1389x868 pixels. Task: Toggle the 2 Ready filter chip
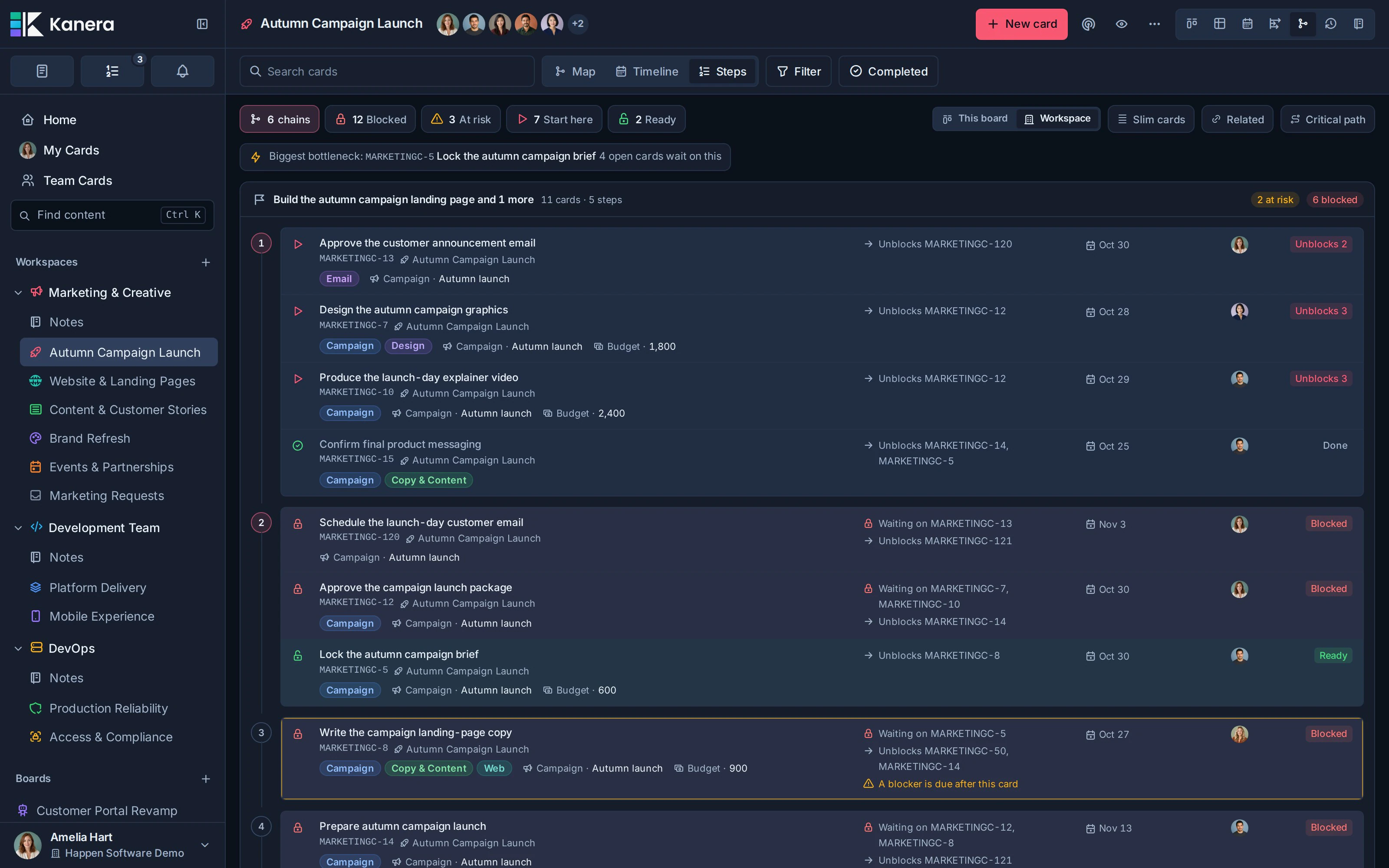pyautogui.click(x=647, y=119)
